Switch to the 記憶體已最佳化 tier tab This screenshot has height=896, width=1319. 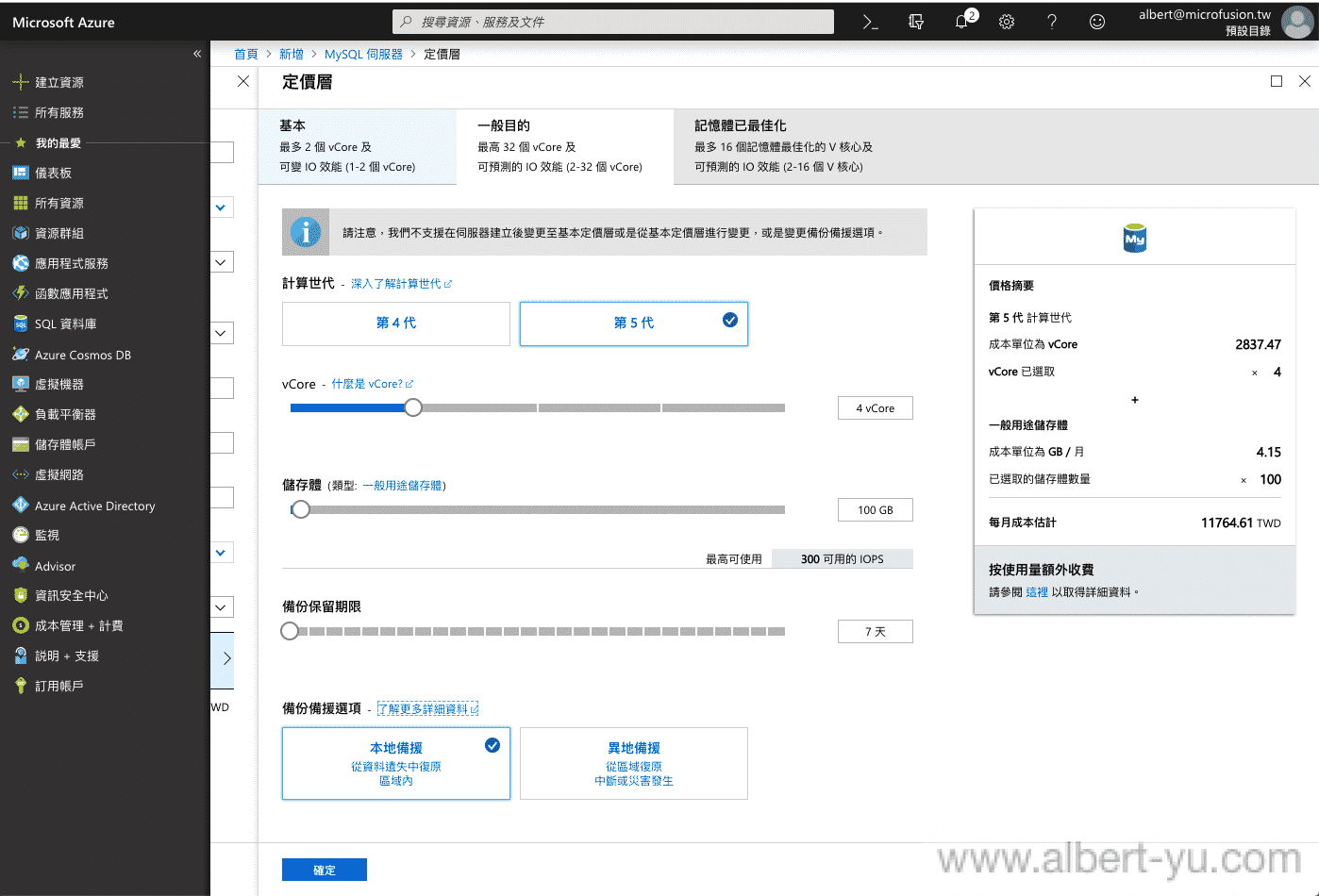coord(783,146)
